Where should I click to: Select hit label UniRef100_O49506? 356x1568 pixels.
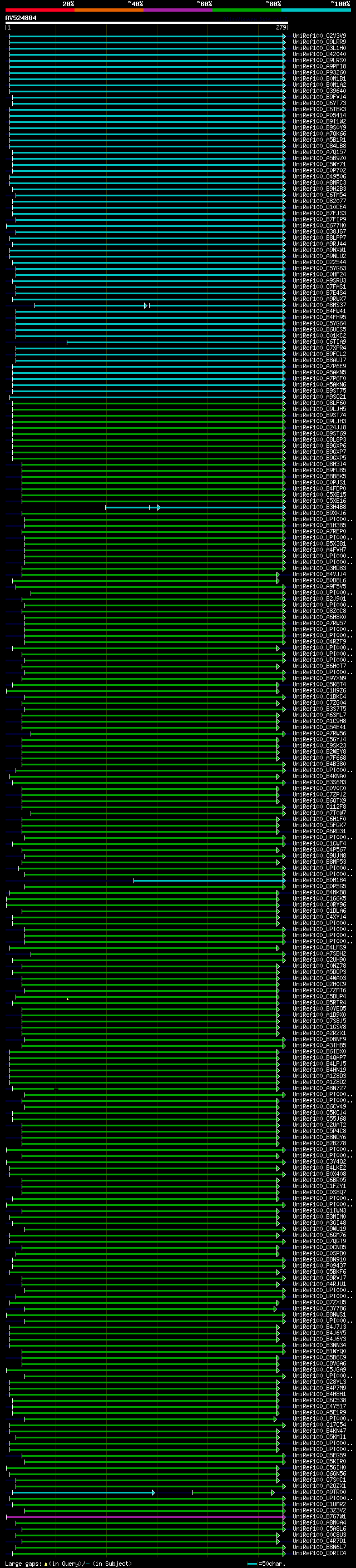(319, 177)
